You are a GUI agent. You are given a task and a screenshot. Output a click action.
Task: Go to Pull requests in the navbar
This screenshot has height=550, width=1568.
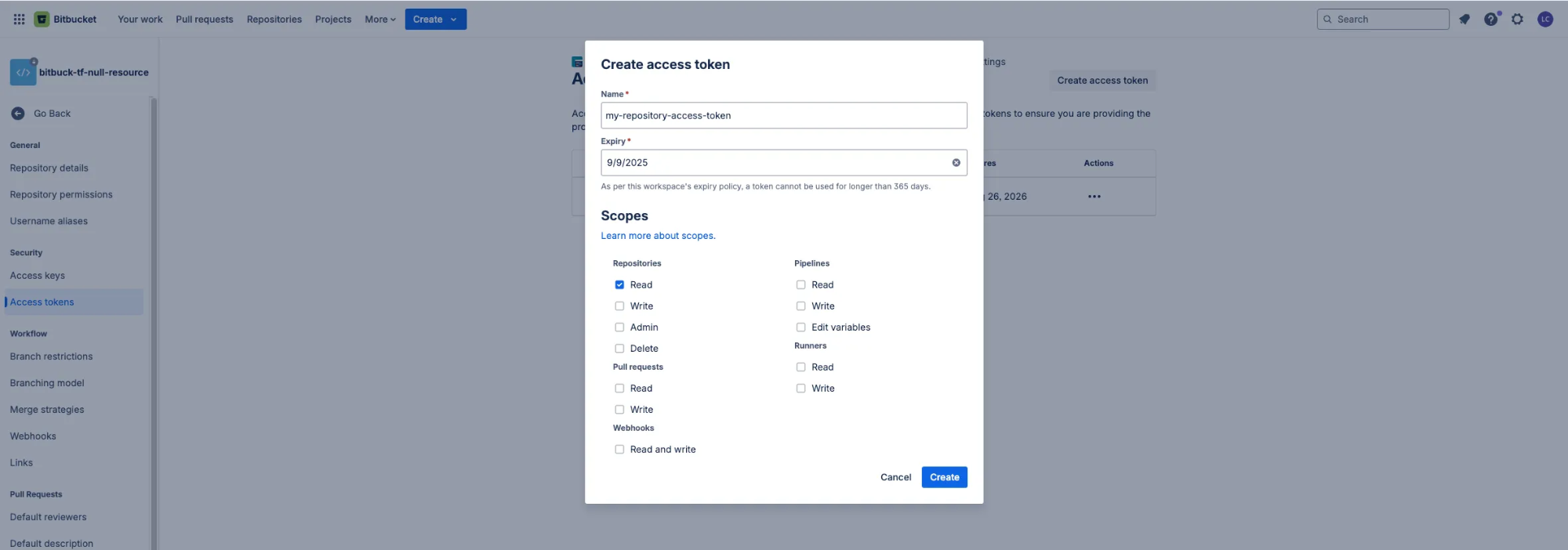(x=204, y=19)
